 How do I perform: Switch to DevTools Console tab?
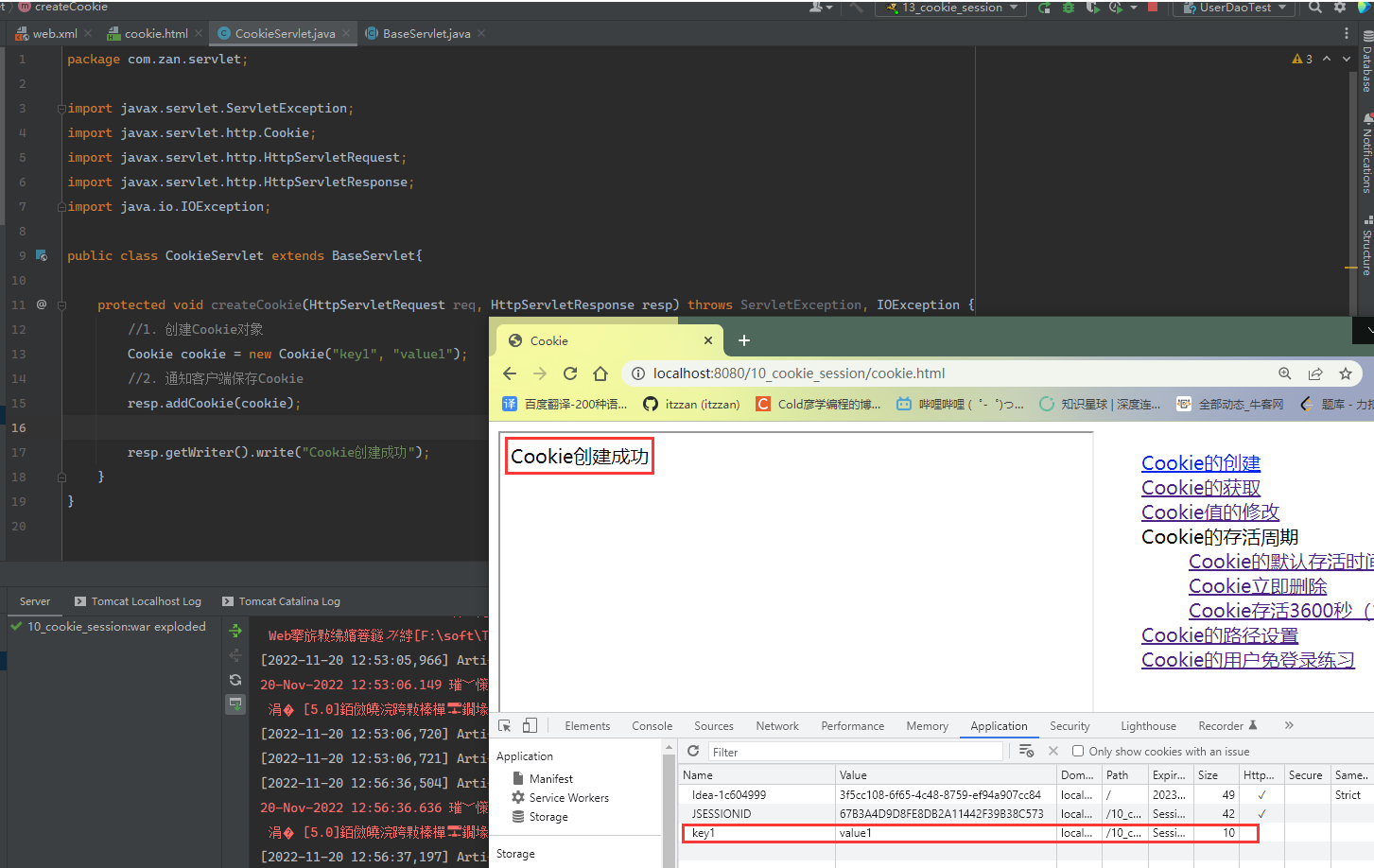click(x=652, y=726)
